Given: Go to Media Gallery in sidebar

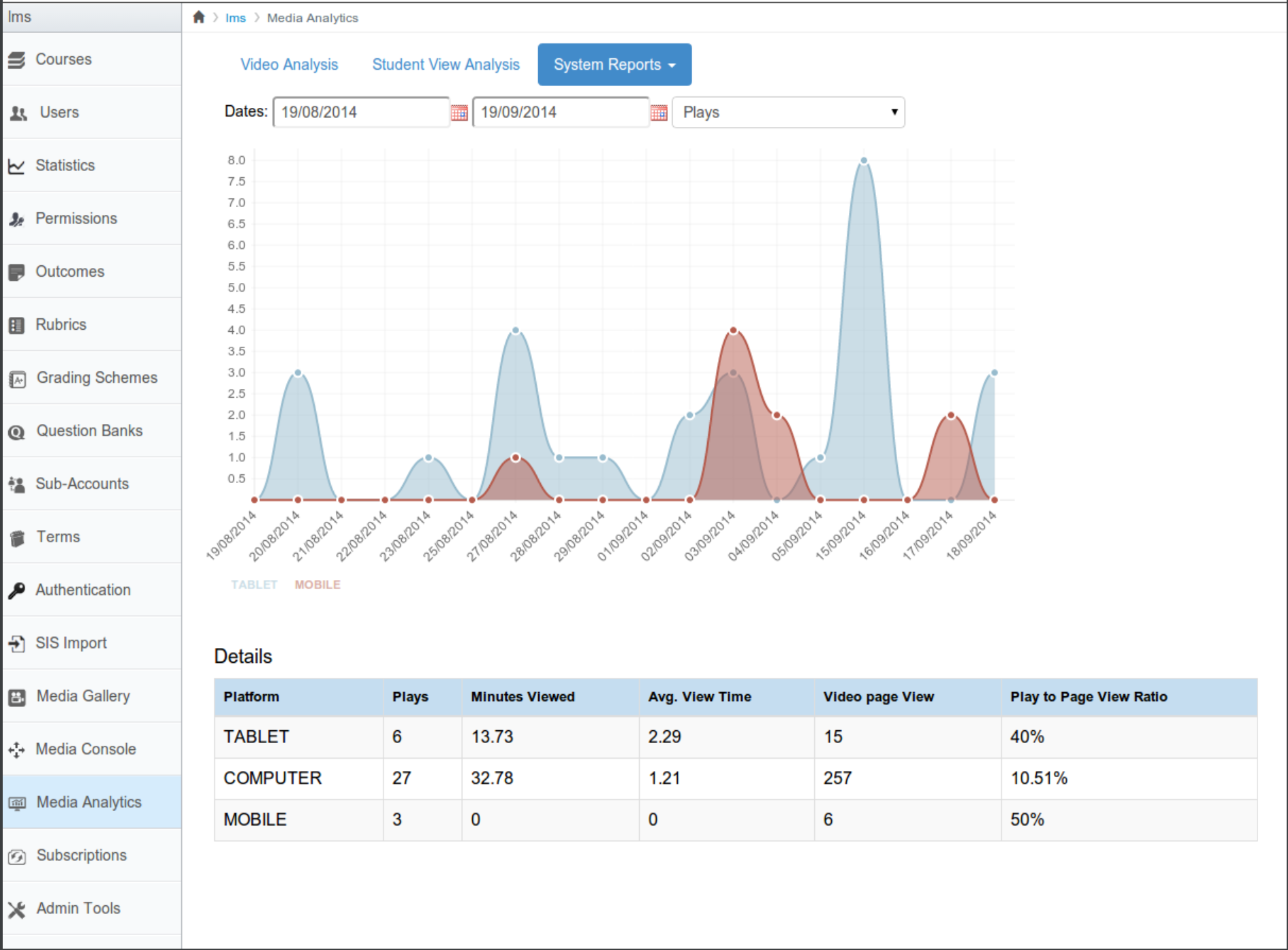Looking at the screenshot, I should pos(83,696).
